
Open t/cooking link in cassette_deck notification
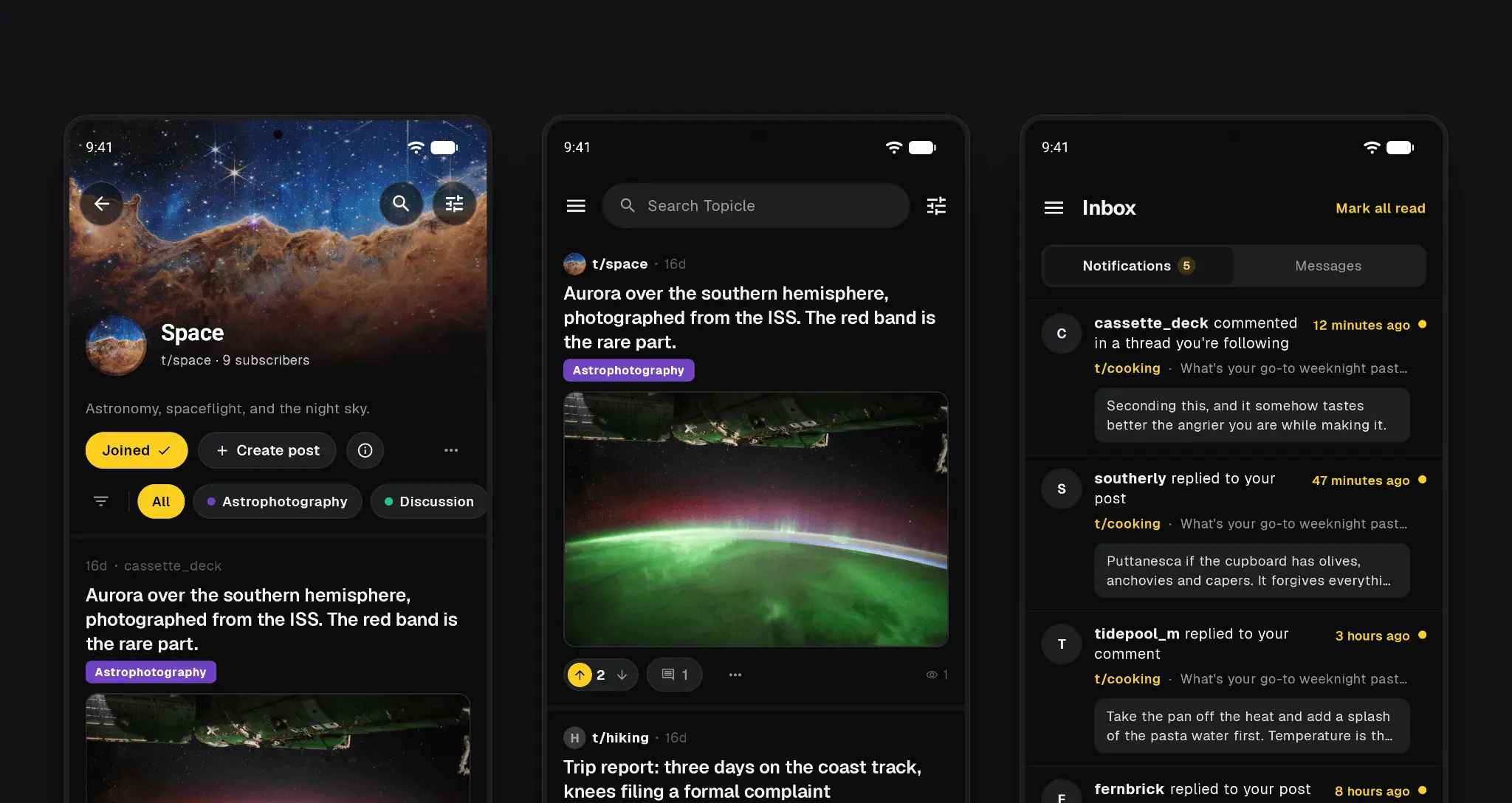[x=1127, y=368]
